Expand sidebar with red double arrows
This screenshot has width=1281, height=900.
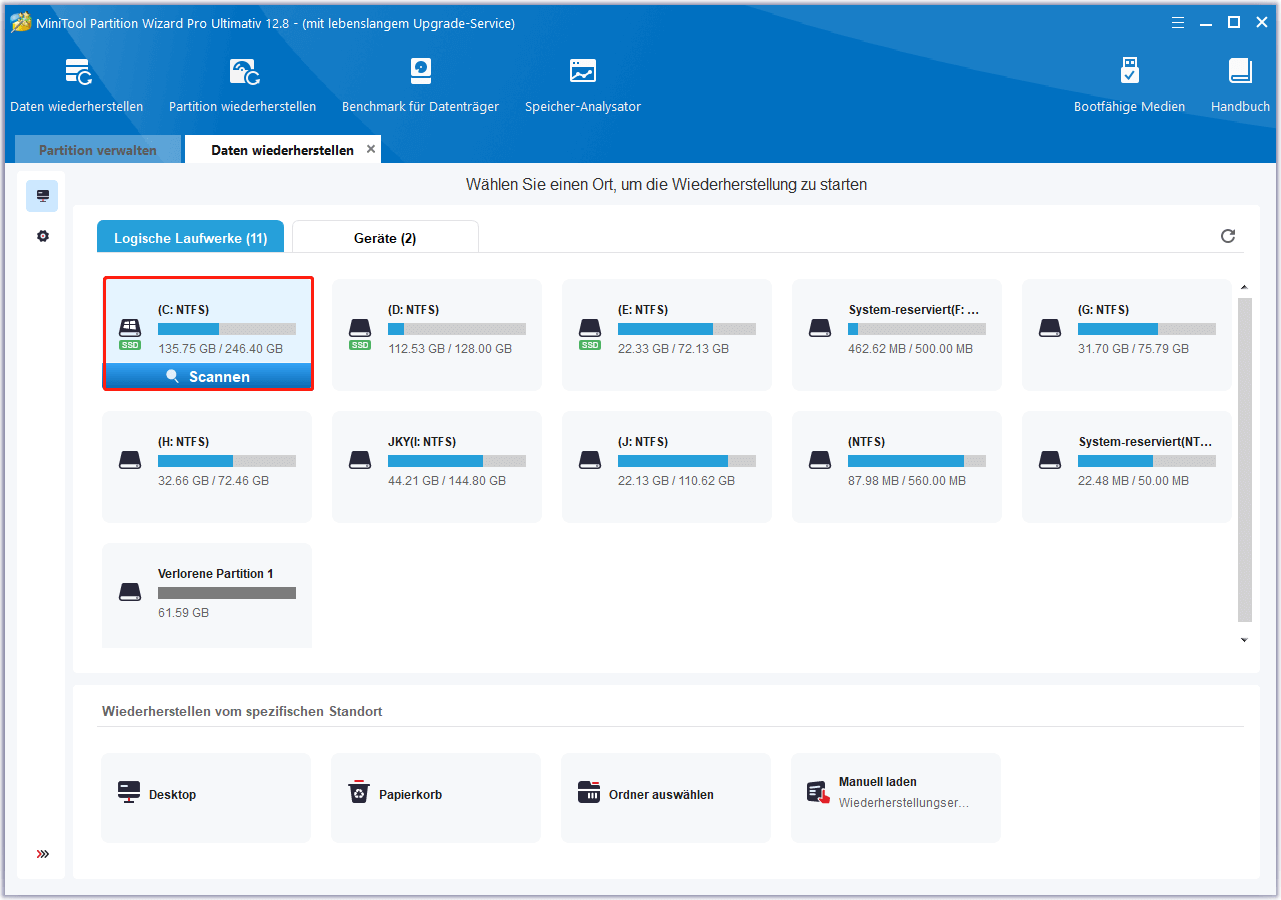pyautogui.click(x=42, y=854)
